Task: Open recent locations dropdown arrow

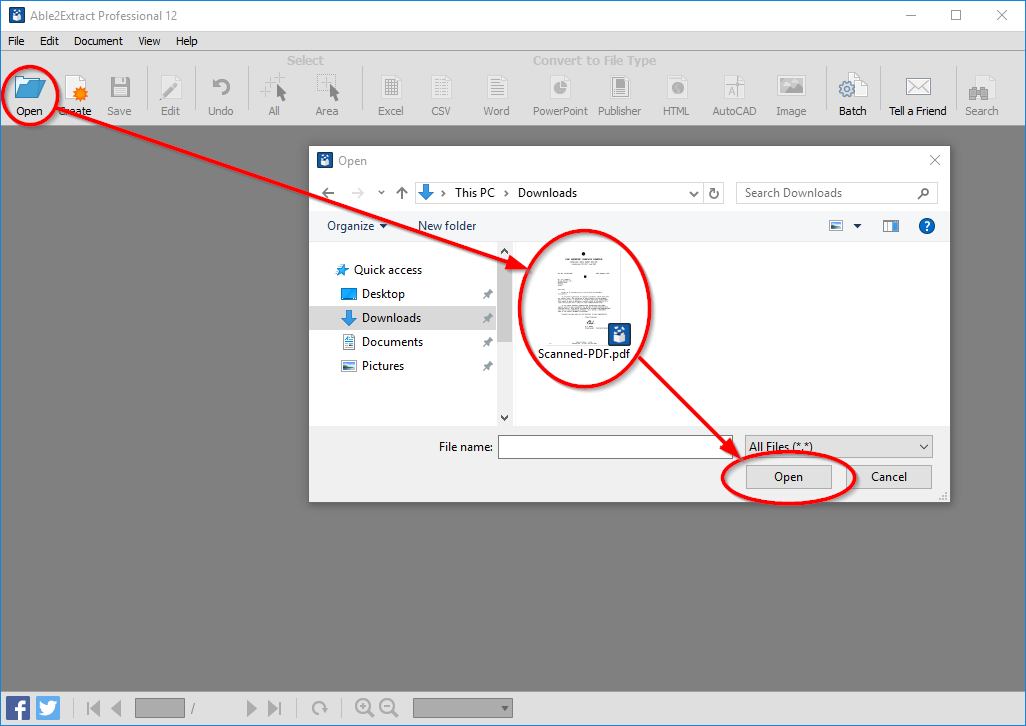Action: coord(381,193)
